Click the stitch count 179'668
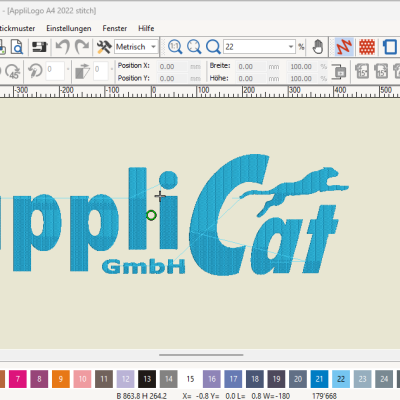400x400 pixels. coord(324,396)
